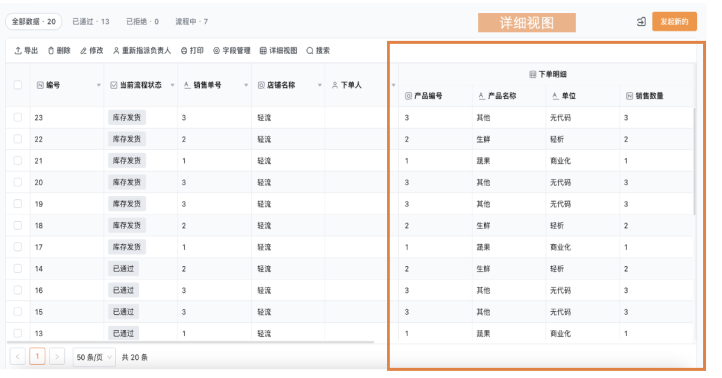Click the 单位 column text icon

(555, 96)
